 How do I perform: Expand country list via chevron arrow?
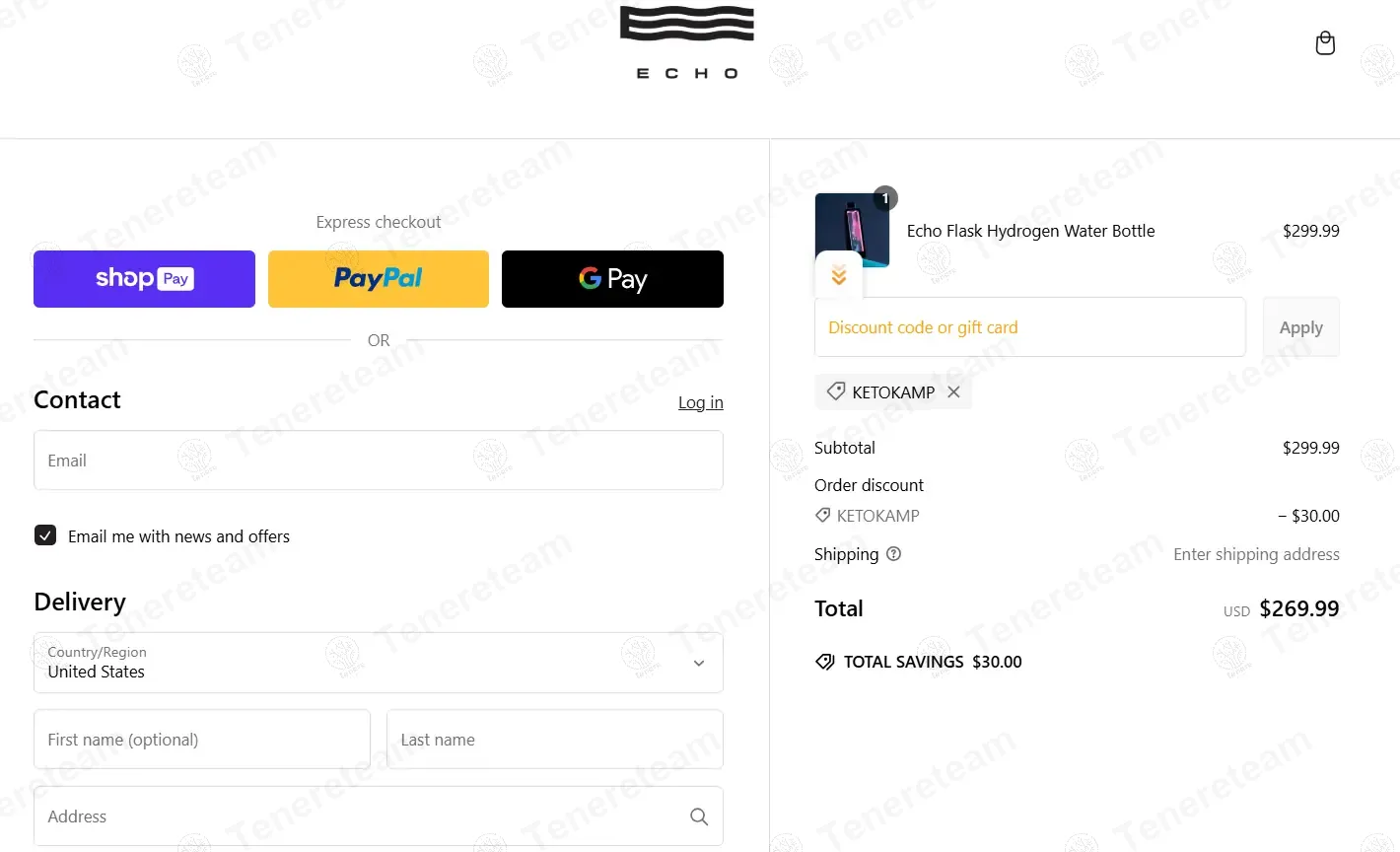(699, 664)
